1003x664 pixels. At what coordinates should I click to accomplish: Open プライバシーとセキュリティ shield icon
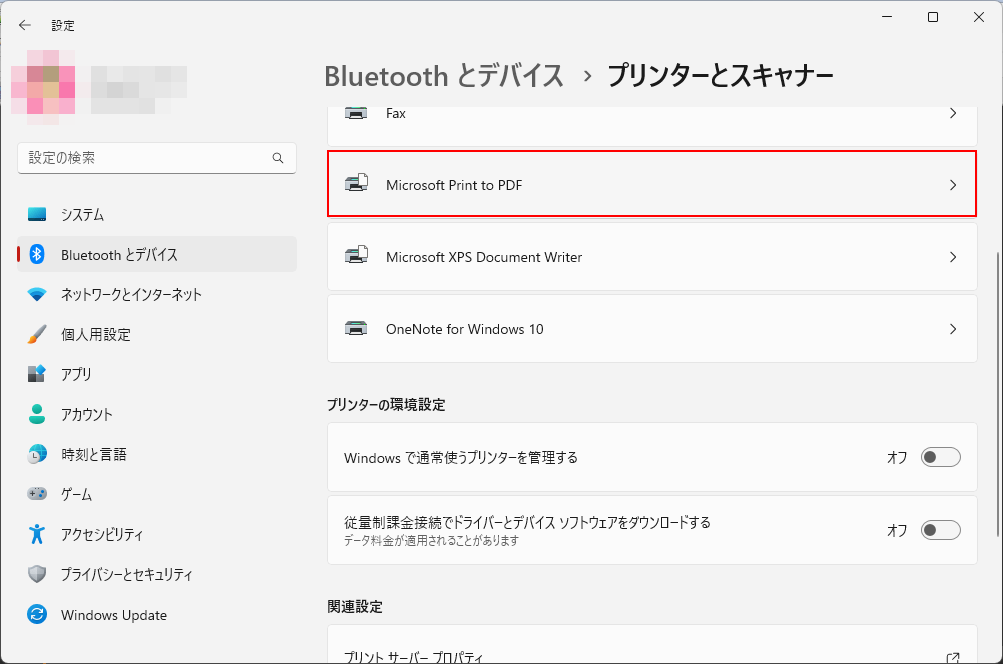click(37, 575)
